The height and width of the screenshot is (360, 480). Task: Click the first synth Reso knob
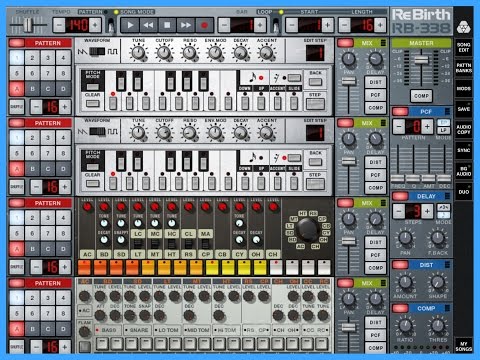[x=189, y=53]
